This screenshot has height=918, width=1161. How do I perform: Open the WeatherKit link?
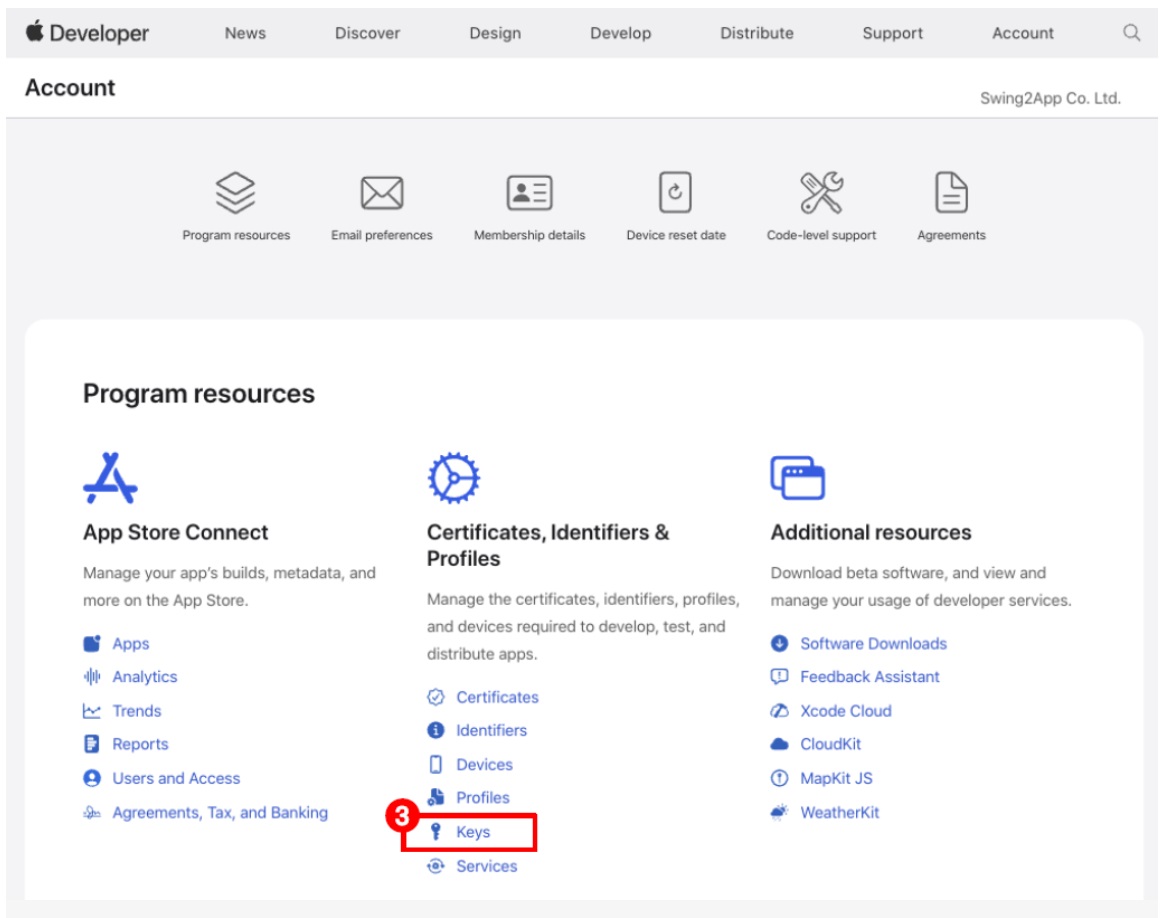click(x=840, y=813)
